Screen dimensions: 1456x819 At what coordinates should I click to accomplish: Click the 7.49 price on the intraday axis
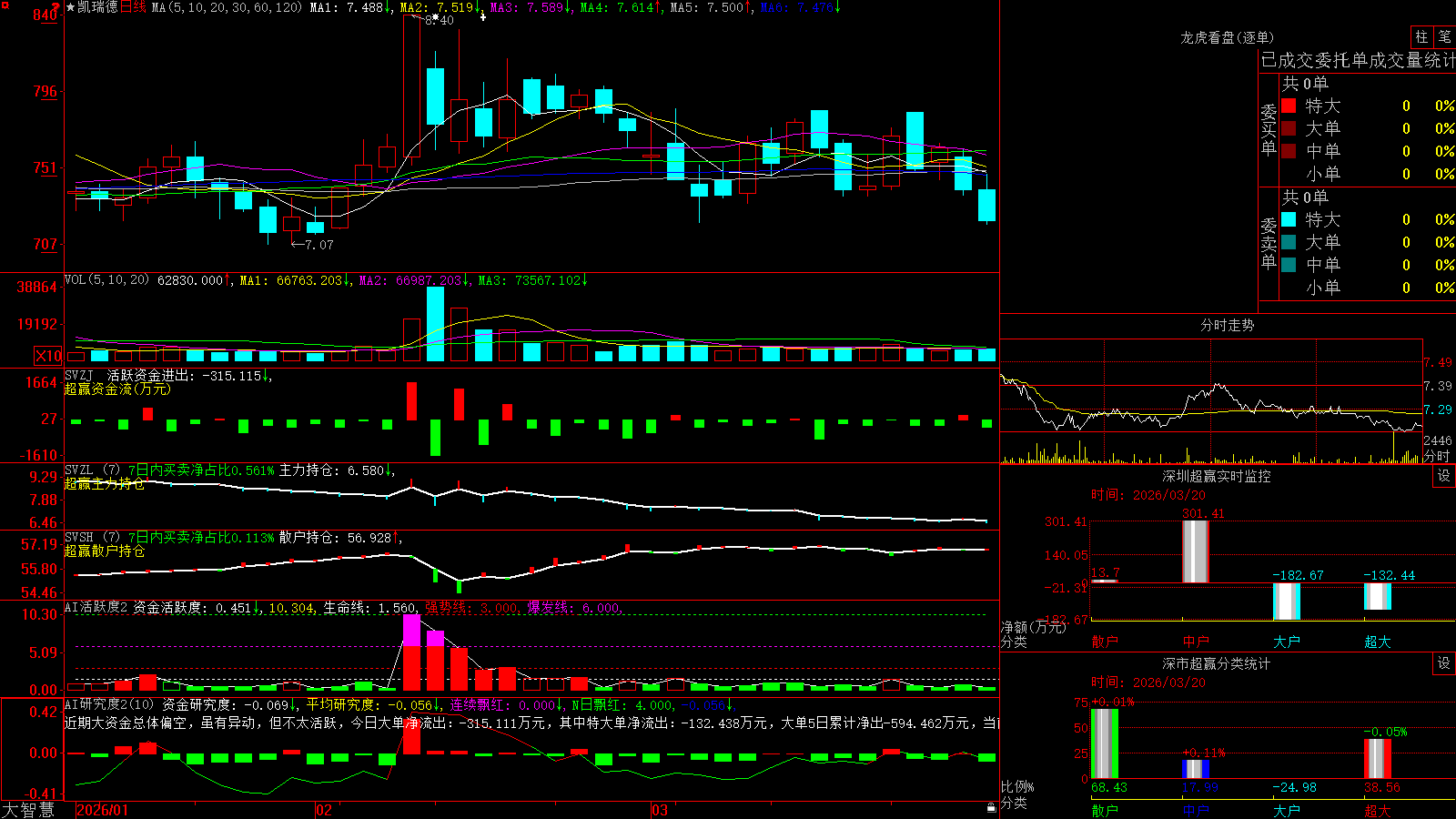[x=1438, y=362]
